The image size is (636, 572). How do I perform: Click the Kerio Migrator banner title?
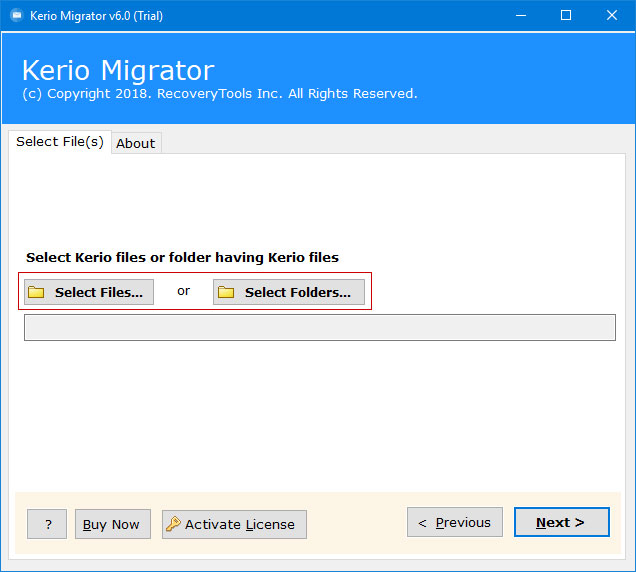point(118,71)
